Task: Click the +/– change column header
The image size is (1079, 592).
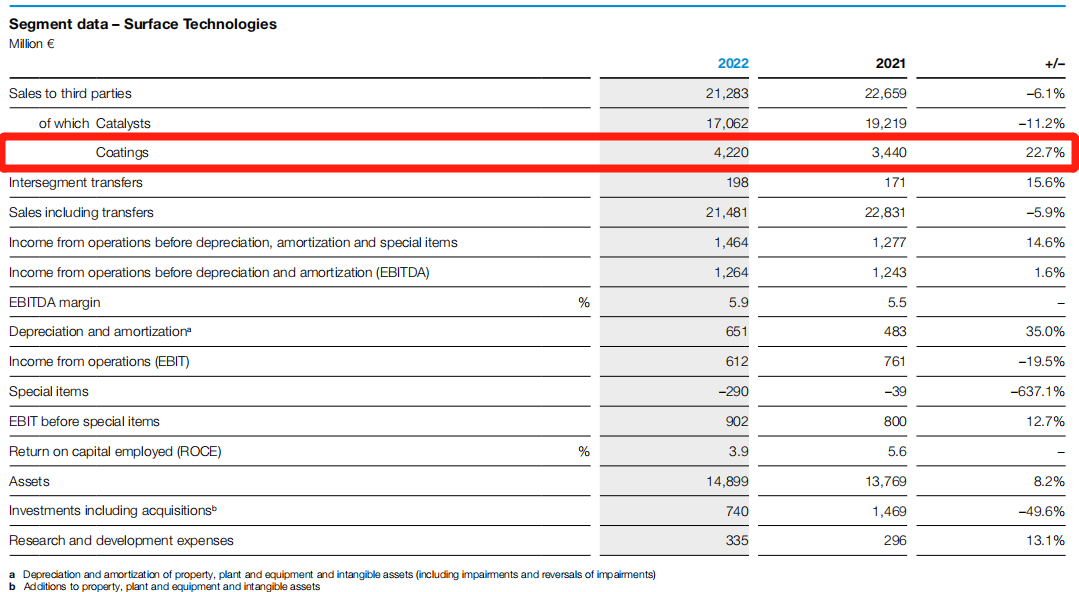Action: [x=1054, y=63]
